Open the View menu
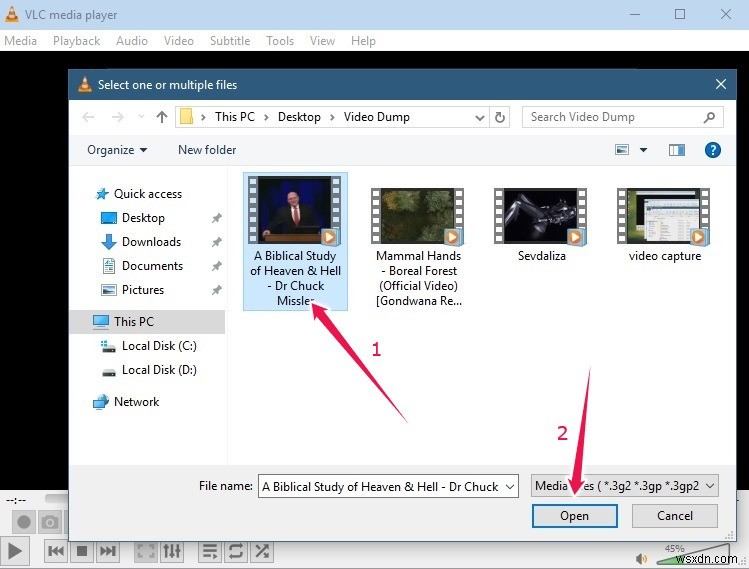 click(x=322, y=41)
